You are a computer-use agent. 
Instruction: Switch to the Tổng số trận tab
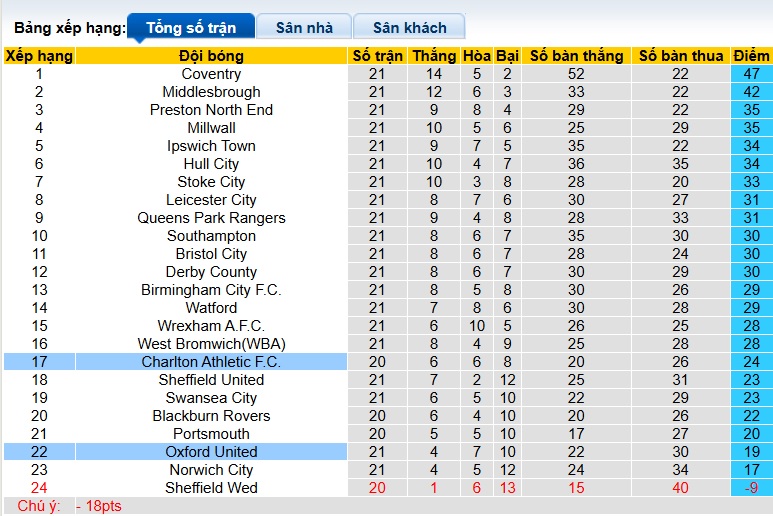pos(191,27)
